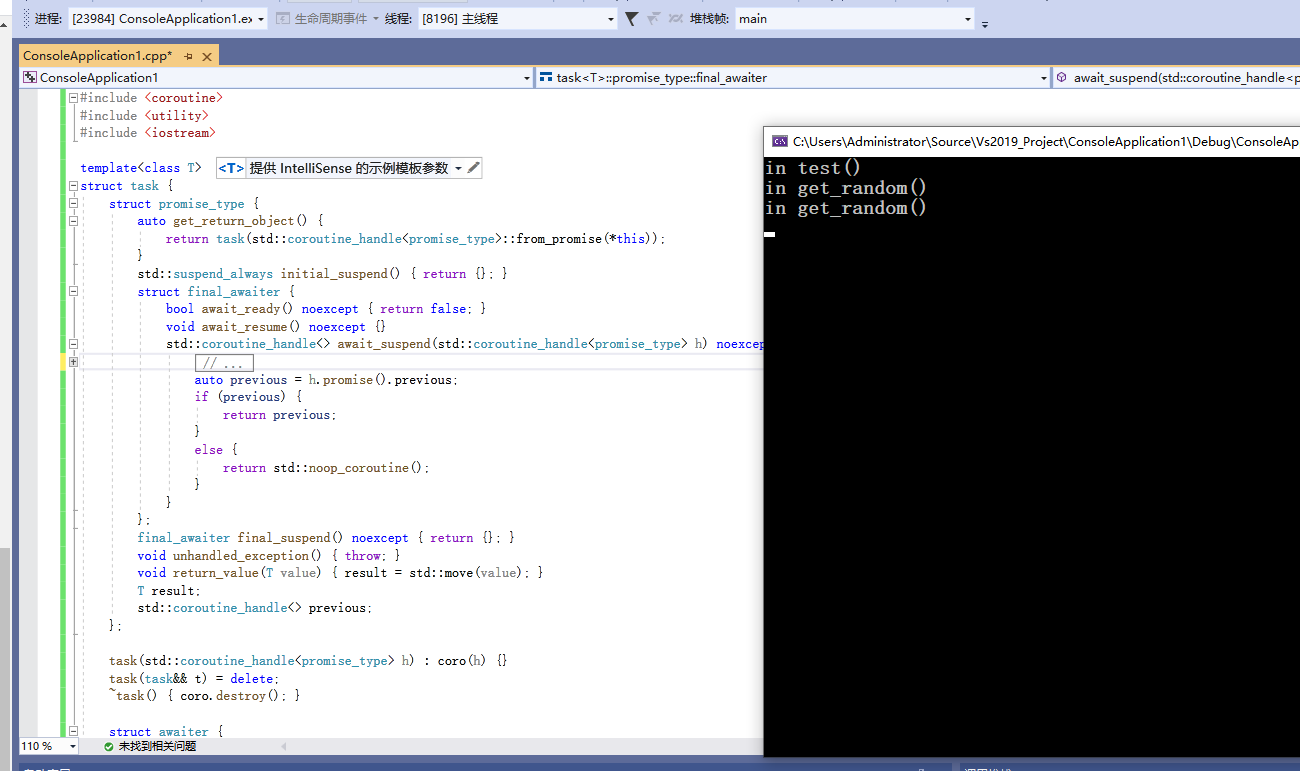Toggle the show-flagged-threads-only filter icon

pos(654,18)
